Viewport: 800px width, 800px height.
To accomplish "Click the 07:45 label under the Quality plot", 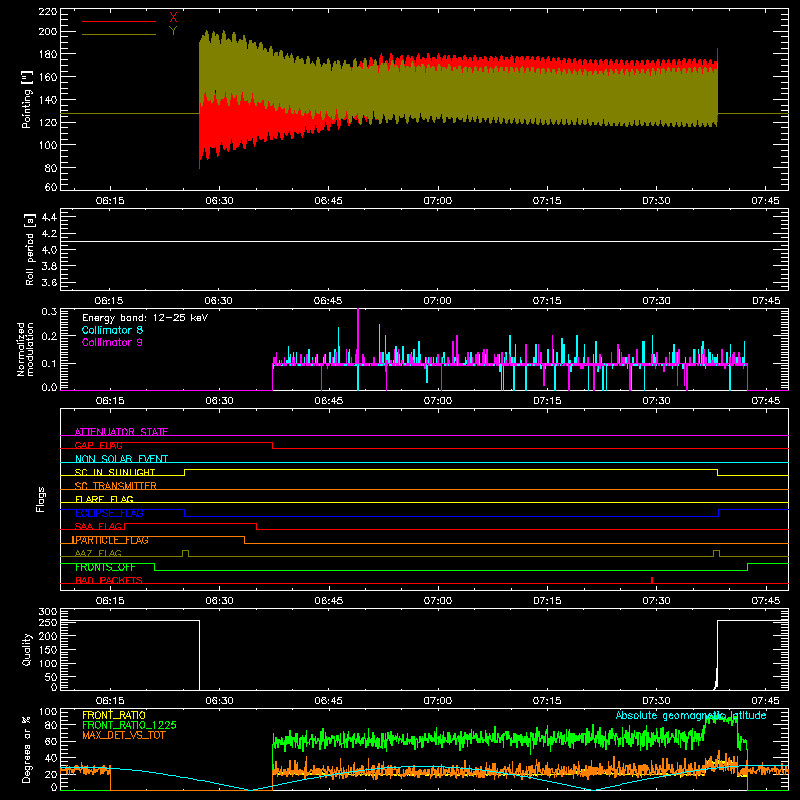I will point(765,701).
